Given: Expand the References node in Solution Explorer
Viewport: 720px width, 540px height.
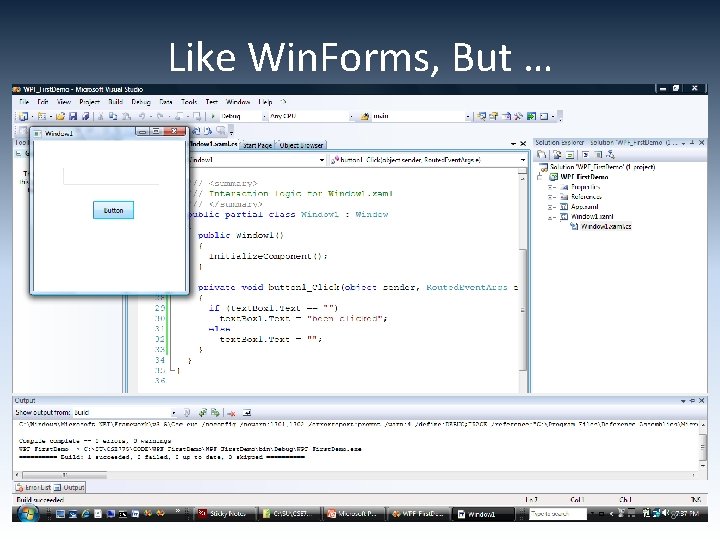Looking at the screenshot, I should coord(551,197).
